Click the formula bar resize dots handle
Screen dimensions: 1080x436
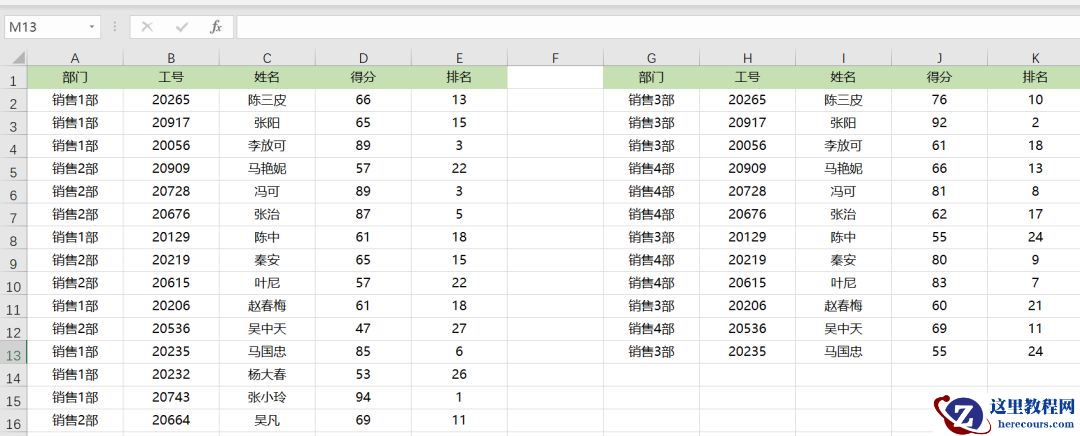pos(115,27)
